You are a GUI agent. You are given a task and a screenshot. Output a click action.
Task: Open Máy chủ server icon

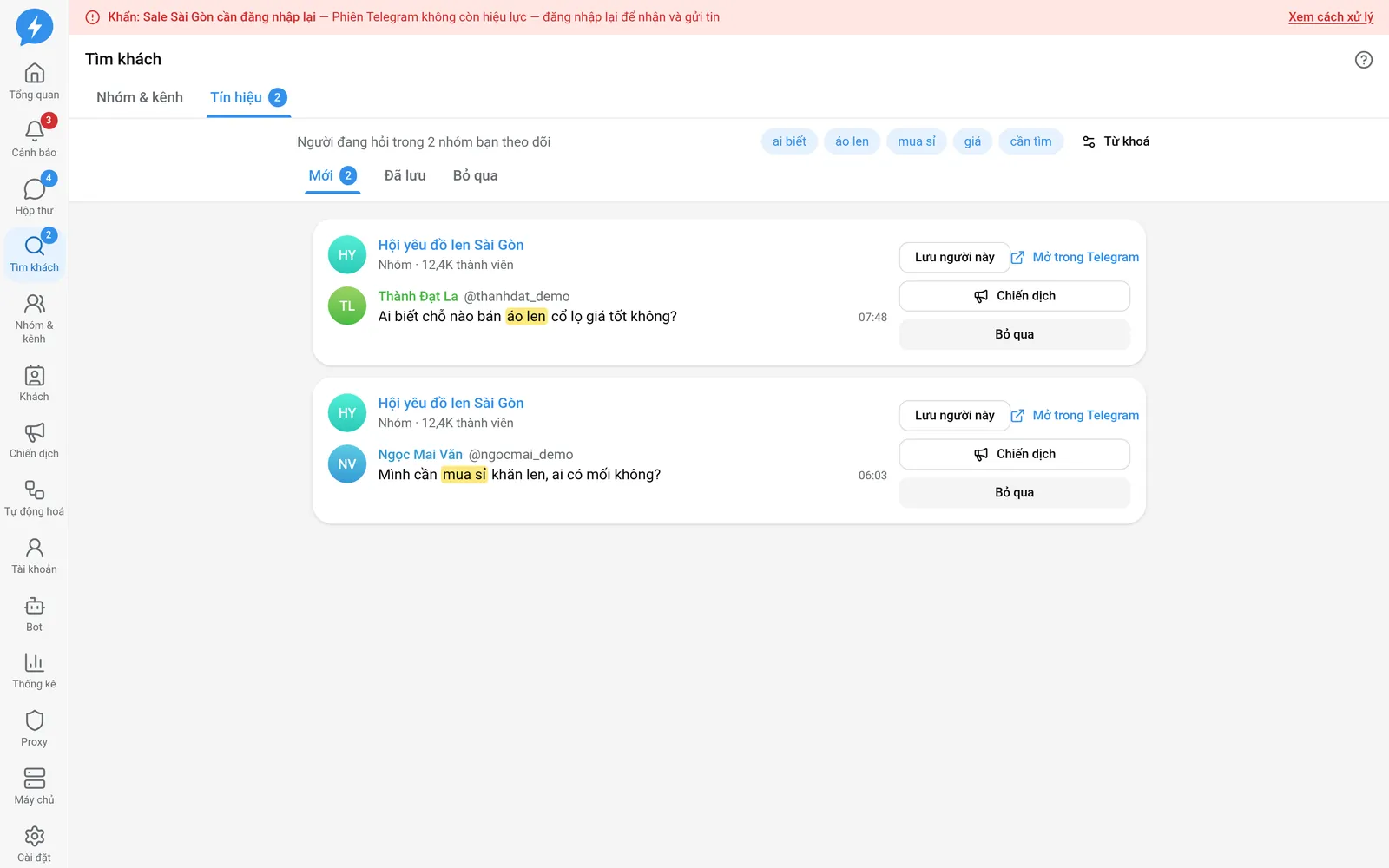pos(34,787)
